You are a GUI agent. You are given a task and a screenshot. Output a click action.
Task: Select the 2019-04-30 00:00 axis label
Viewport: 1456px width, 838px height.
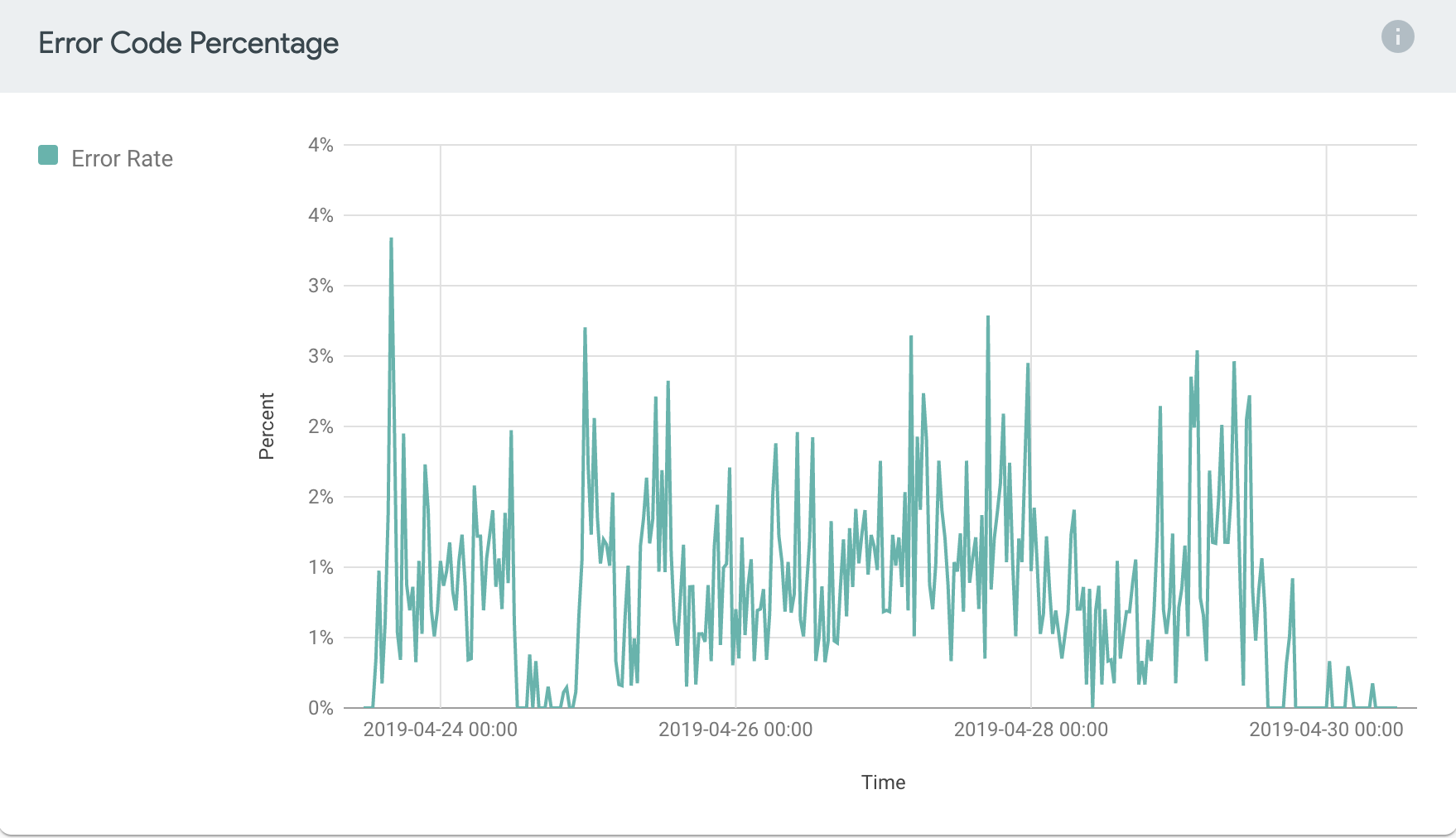pos(1325,730)
